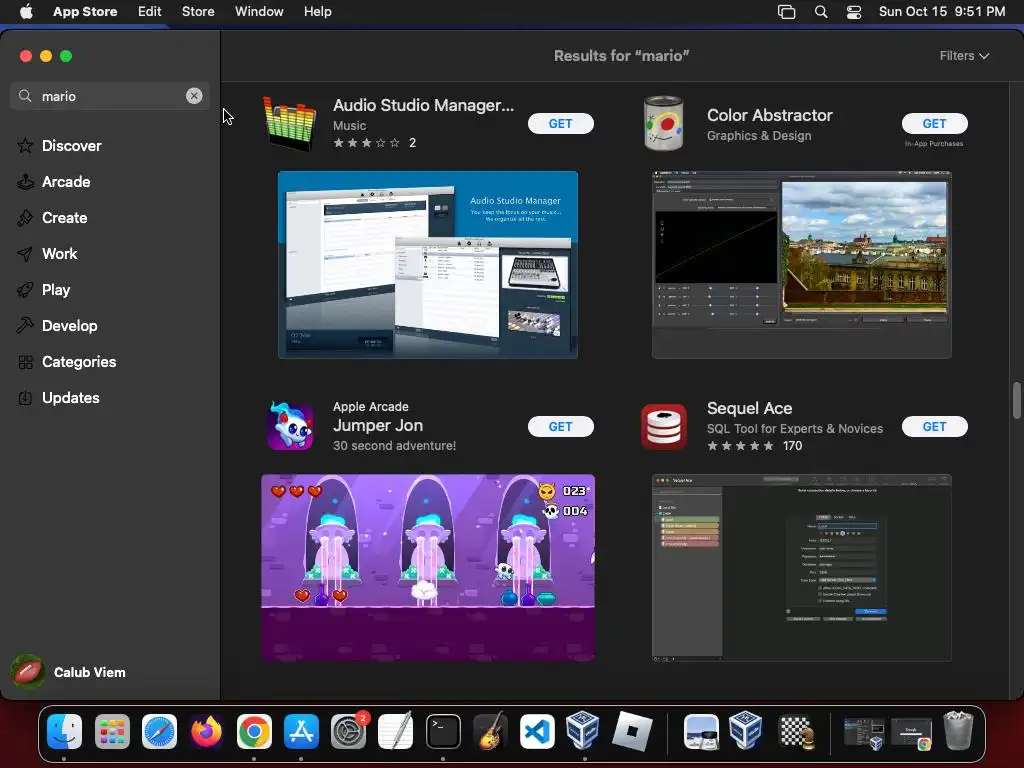The height and width of the screenshot is (768, 1024).
Task: Open the App Store menu in menu bar
Action: pyautogui.click(x=85, y=11)
